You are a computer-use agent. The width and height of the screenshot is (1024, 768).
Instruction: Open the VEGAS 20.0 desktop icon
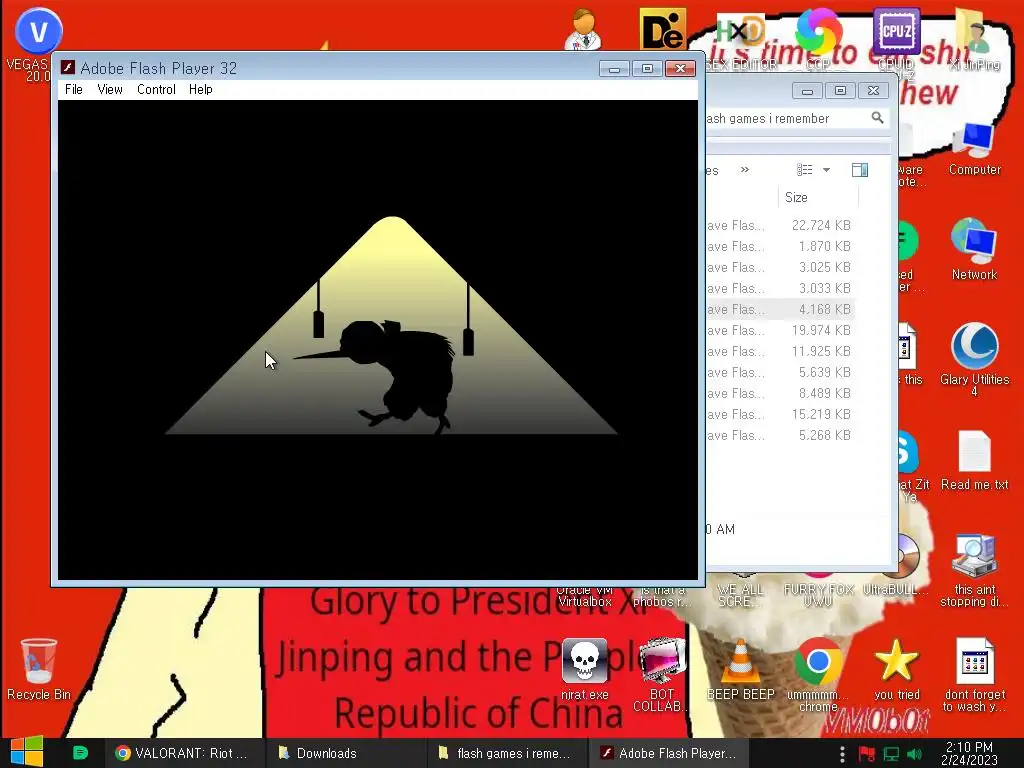[x=37, y=44]
